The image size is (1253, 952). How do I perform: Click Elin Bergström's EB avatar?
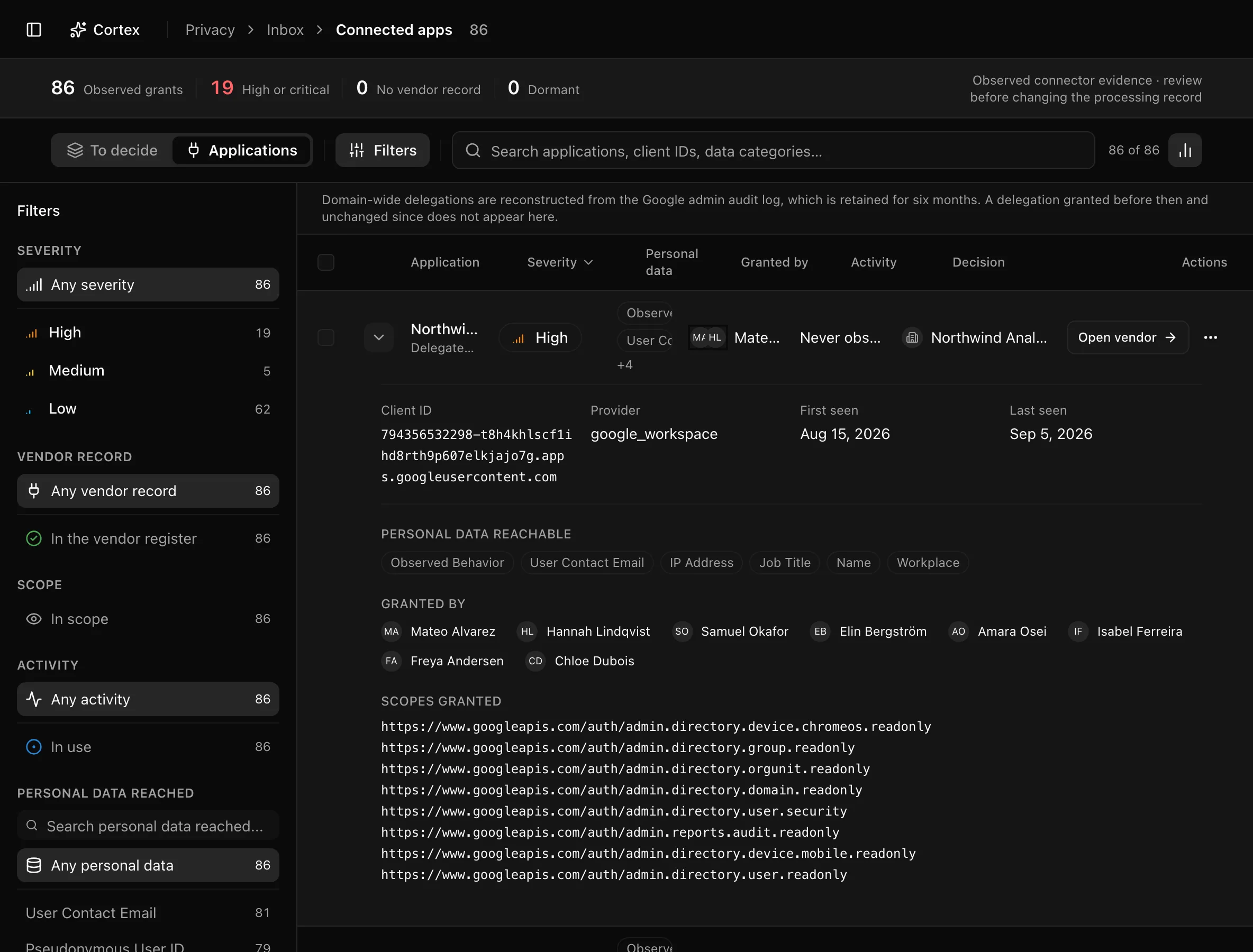(820, 631)
